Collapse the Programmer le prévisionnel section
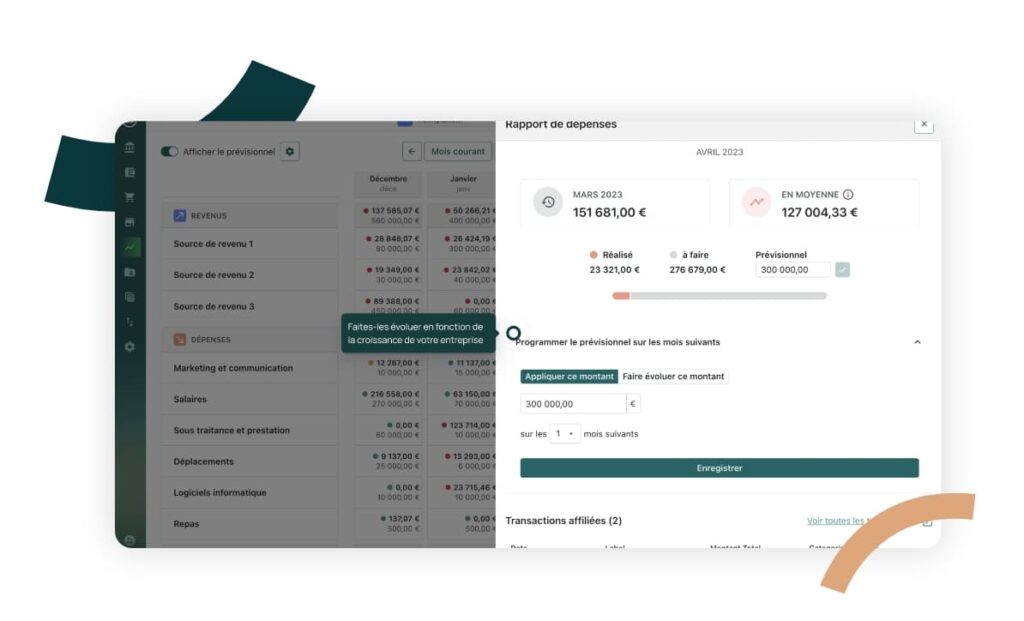This screenshot has height=621, width=1024. [x=917, y=342]
